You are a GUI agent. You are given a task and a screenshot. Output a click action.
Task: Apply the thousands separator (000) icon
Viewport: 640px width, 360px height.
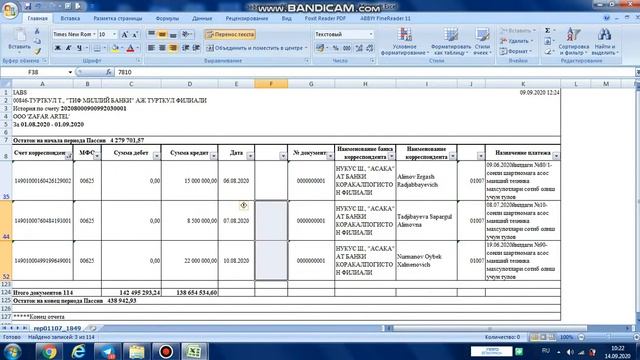347,48
